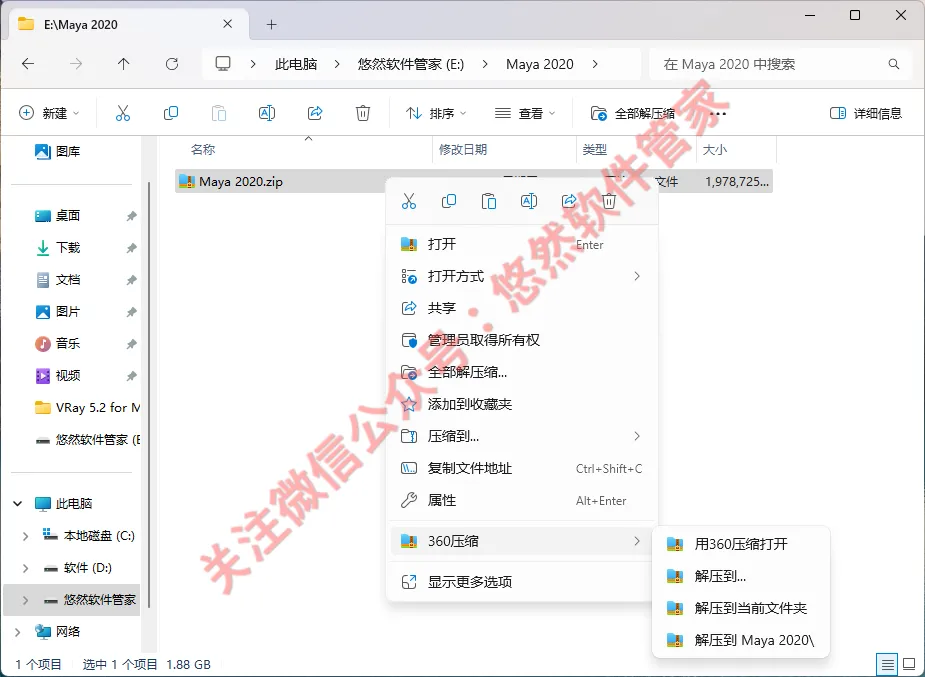Open the 新建 dropdown
This screenshot has height=677, width=925.
pos(50,113)
